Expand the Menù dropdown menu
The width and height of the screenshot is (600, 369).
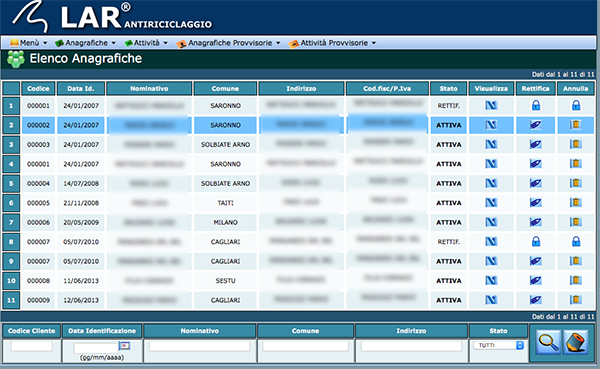point(29,43)
